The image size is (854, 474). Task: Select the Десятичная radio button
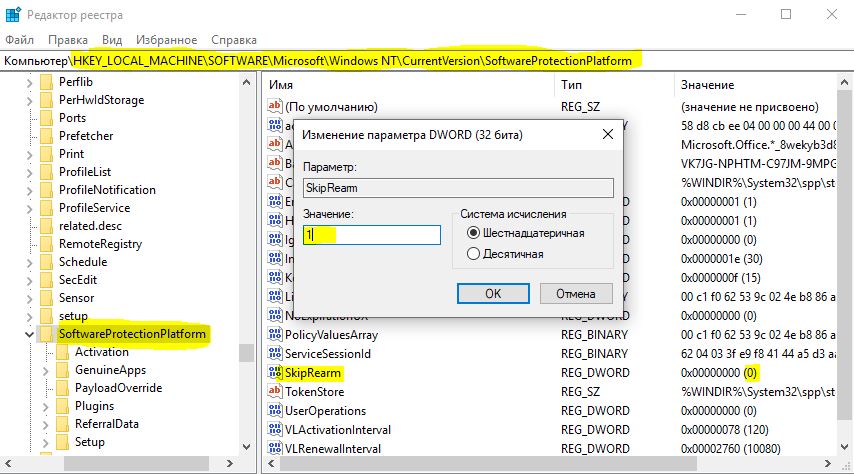473,254
